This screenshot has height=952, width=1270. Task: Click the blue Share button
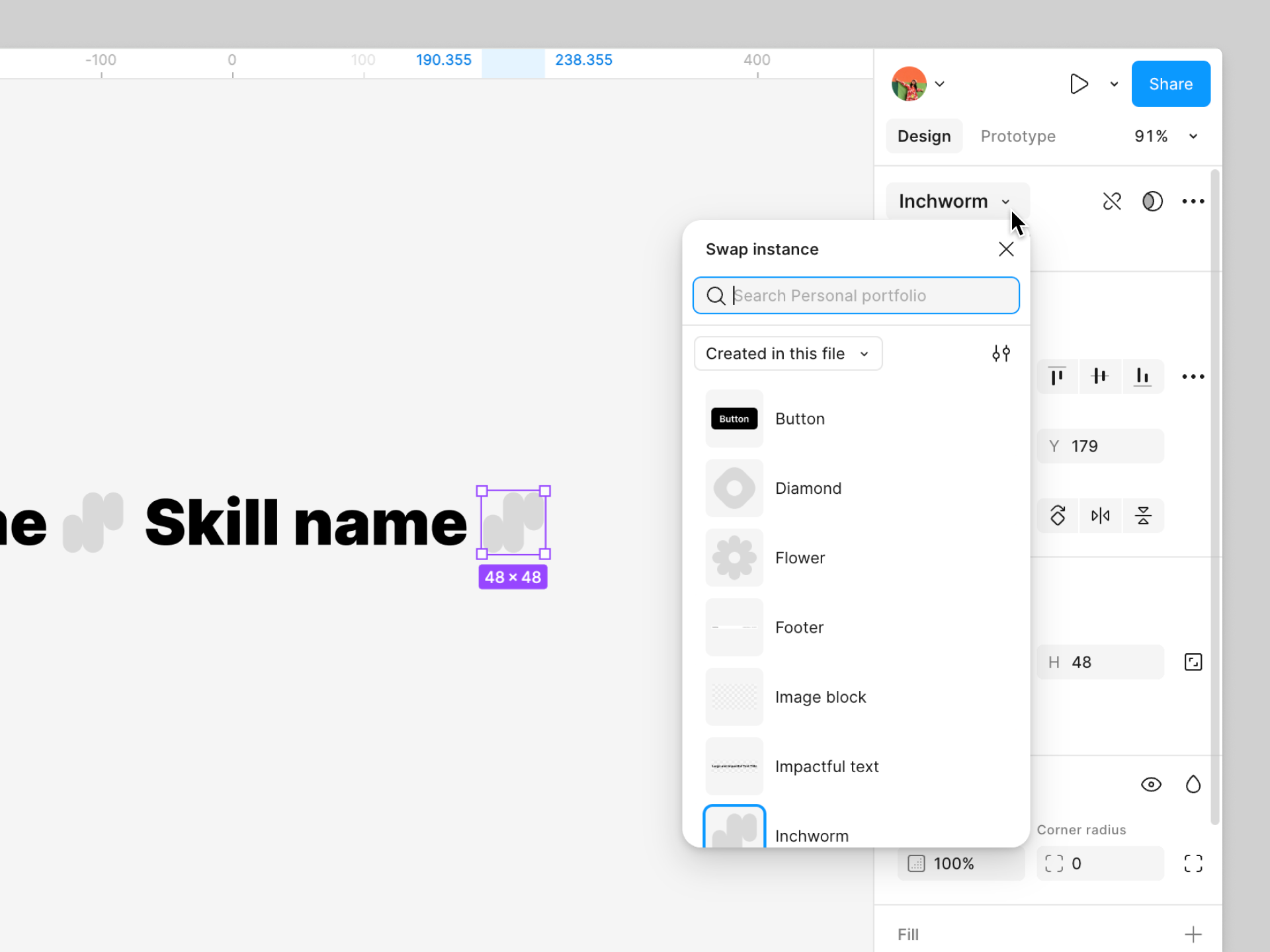coord(1170,84)
